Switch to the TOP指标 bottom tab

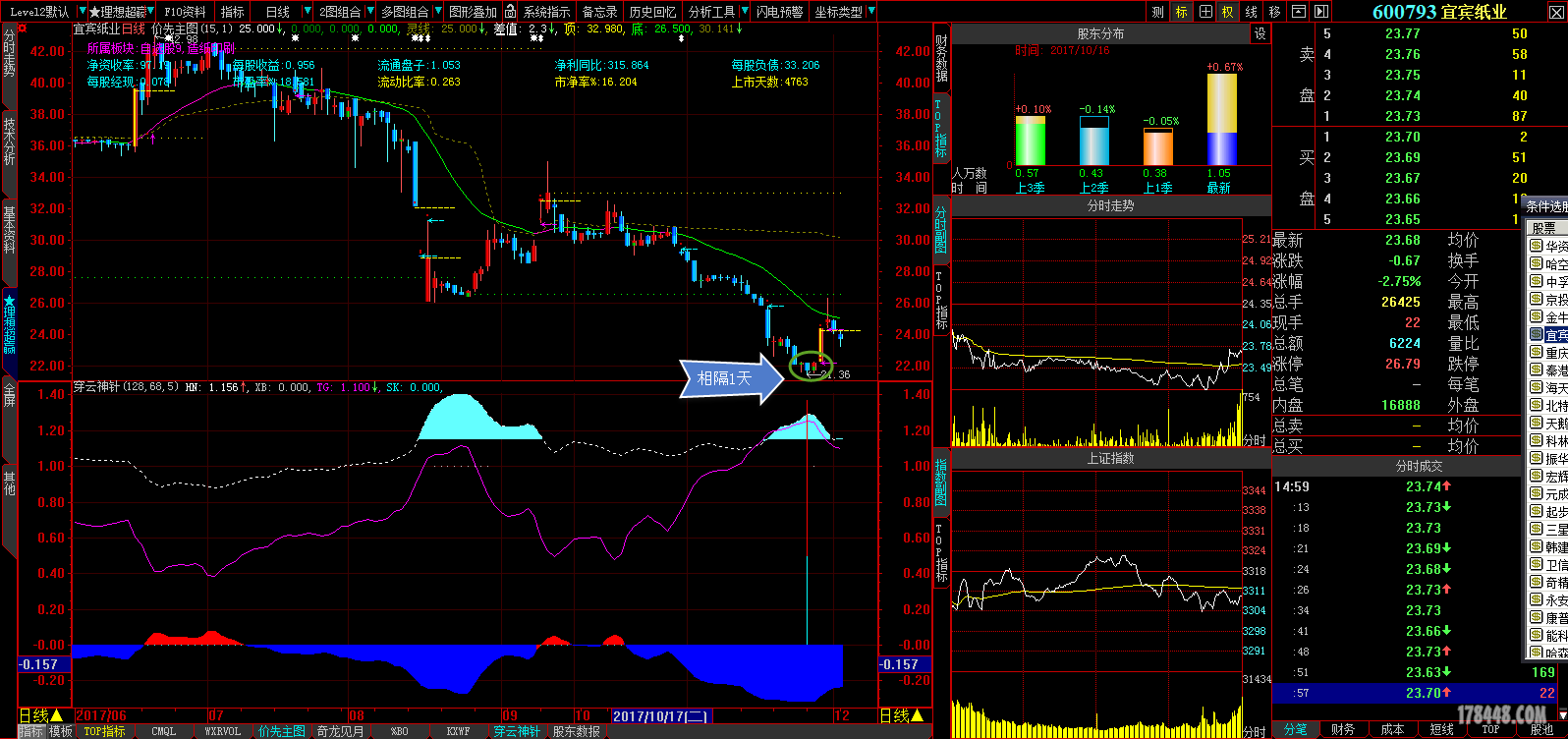coord(104,731)
